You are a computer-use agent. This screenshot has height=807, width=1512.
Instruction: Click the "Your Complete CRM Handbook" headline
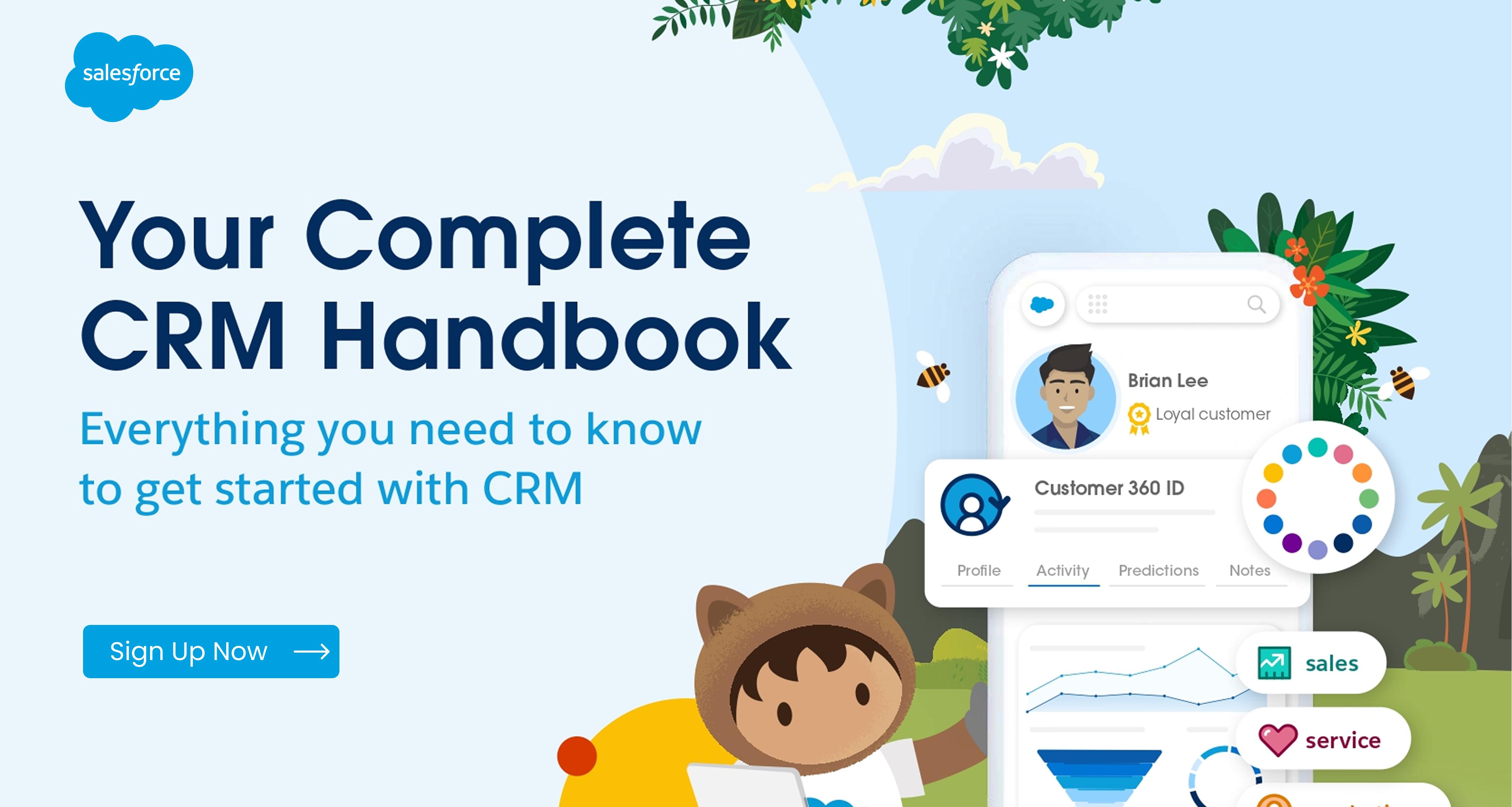click(x=435, y=285)
